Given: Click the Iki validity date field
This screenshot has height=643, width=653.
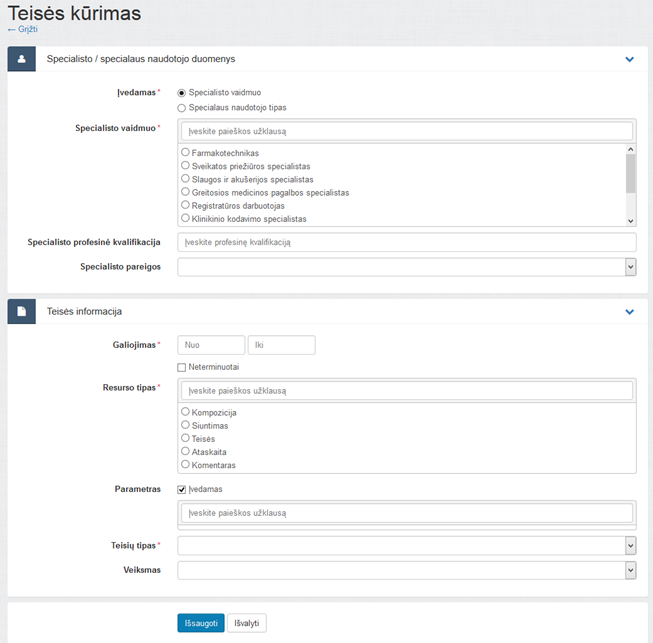Looking at the screenshot, I should (x=282, y=345).
